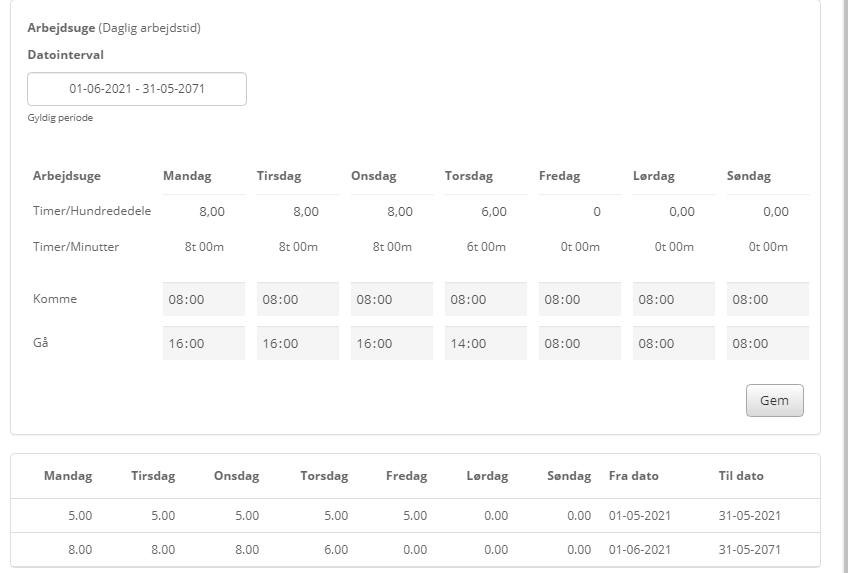Select Lørdag Timer/Hundrededele hours field
Image resolution: width=848 pixels, height=573 pixels.
click(x=674, y=212)
